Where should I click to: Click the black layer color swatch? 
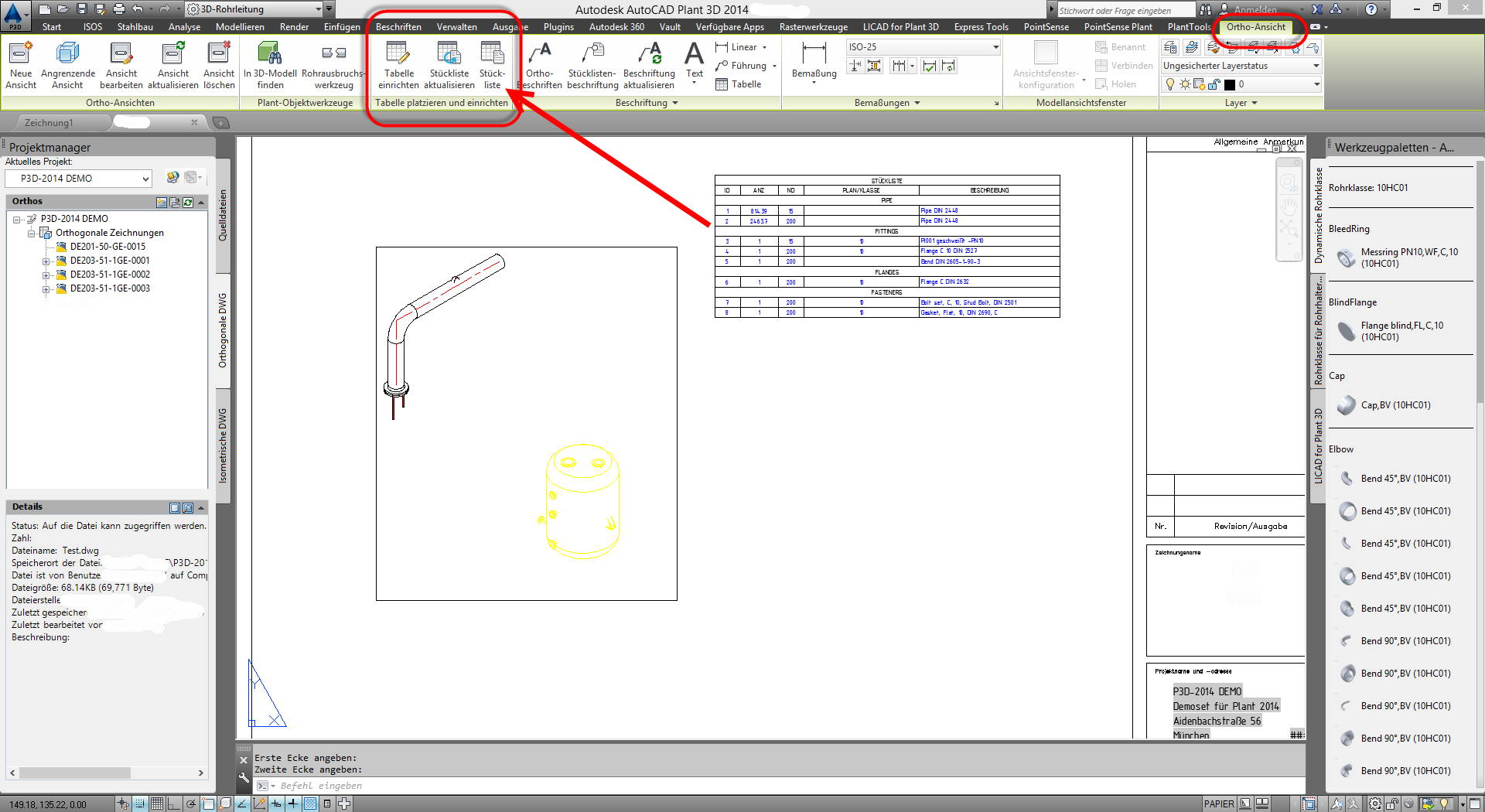[1230, 84]
